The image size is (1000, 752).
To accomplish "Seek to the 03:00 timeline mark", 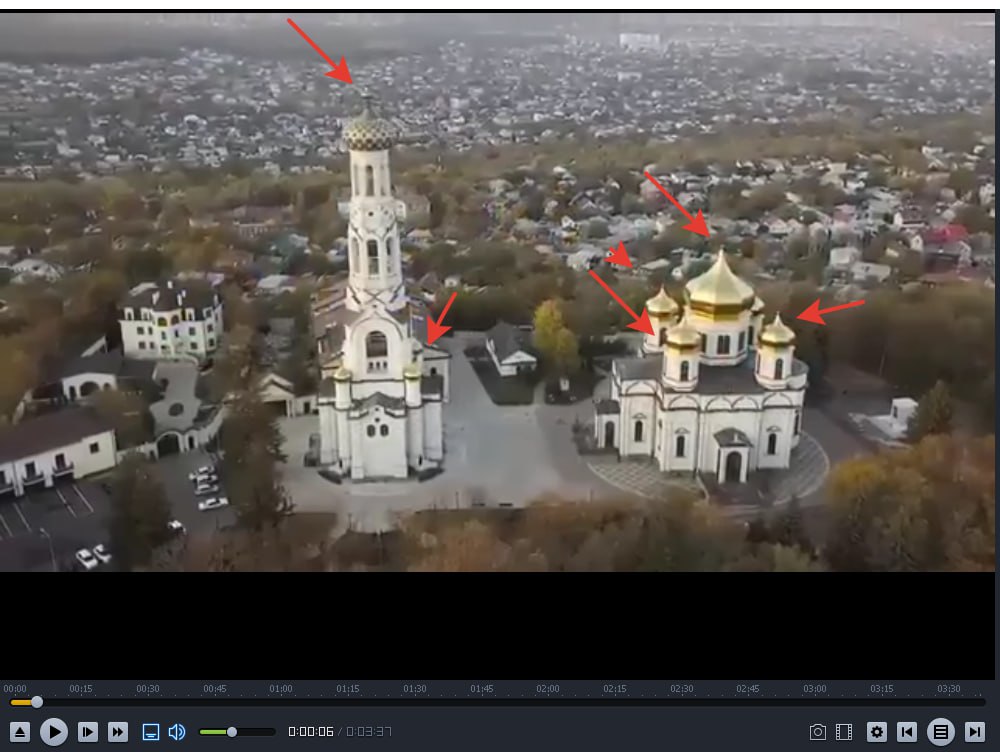I will click(815, 689).
